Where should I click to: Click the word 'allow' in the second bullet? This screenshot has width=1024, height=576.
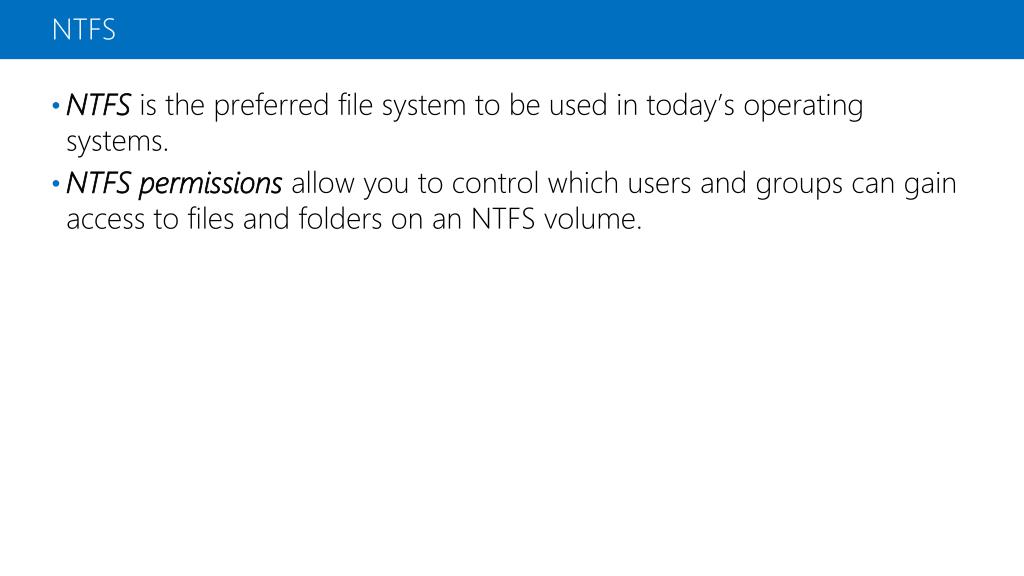pyautogui.click(x=323, y=184)
